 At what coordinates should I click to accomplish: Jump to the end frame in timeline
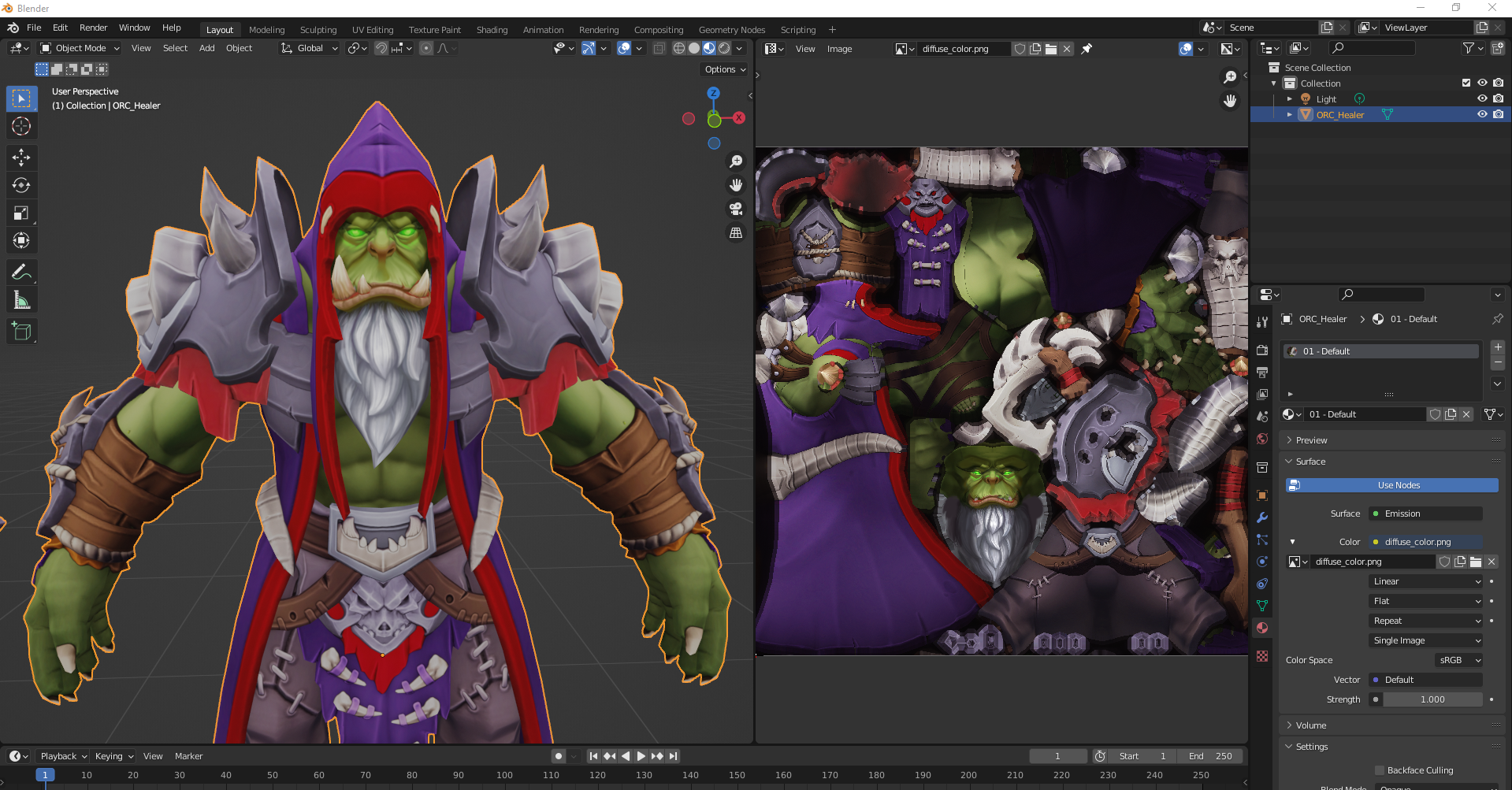[x=673, y=756]
